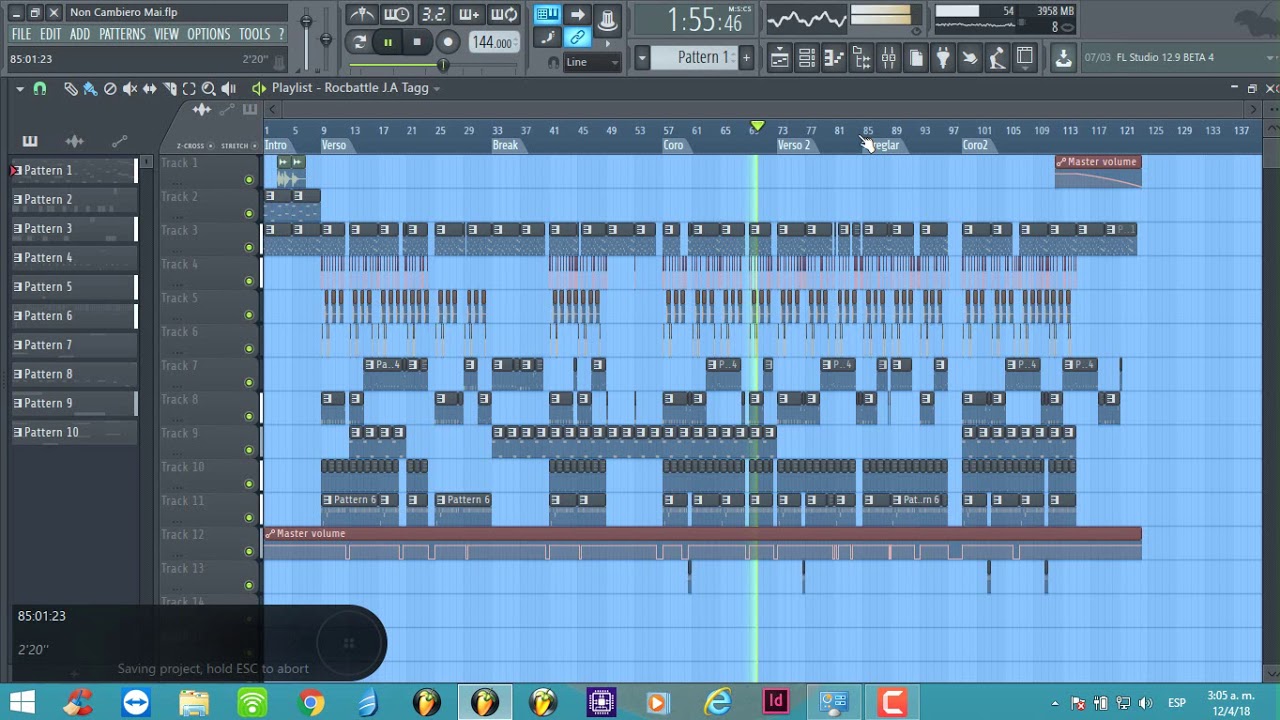
Task: Expand the Playlist title arrangement dropdown
Action: [436, 88]
